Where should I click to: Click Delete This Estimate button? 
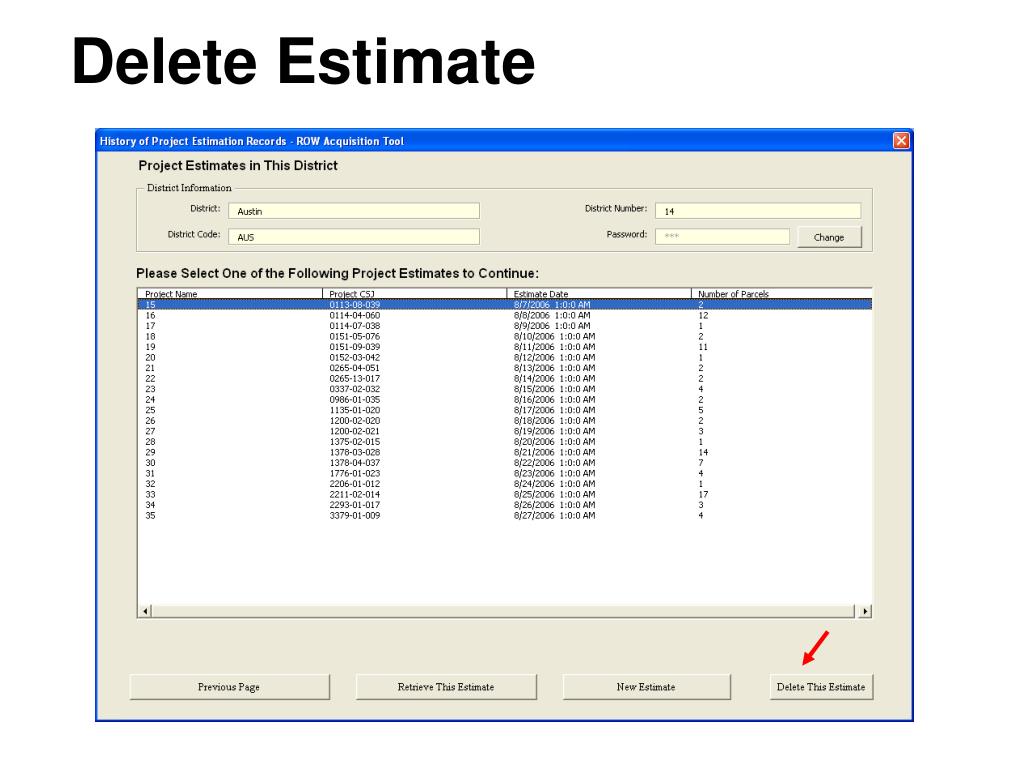pos(821,687)
